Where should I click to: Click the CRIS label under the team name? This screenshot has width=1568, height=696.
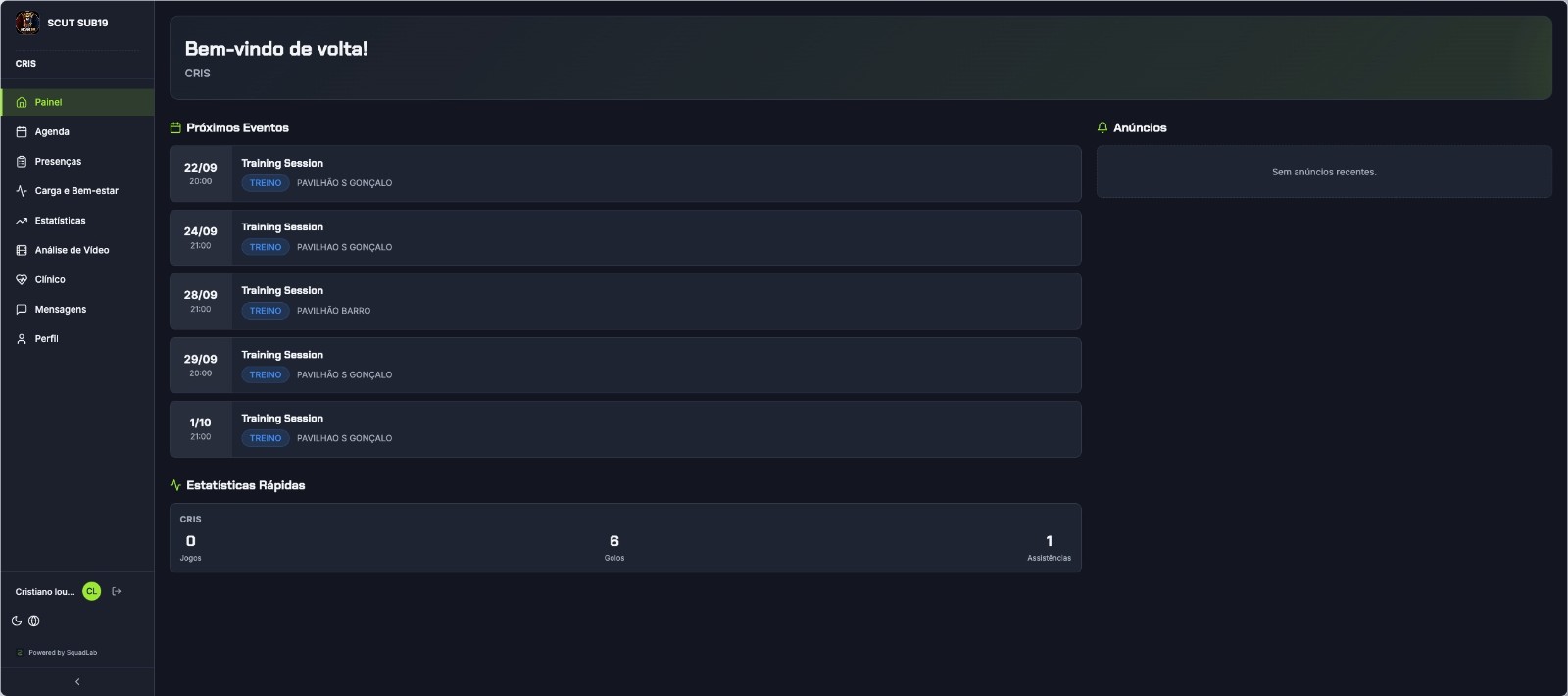(26, 64)
